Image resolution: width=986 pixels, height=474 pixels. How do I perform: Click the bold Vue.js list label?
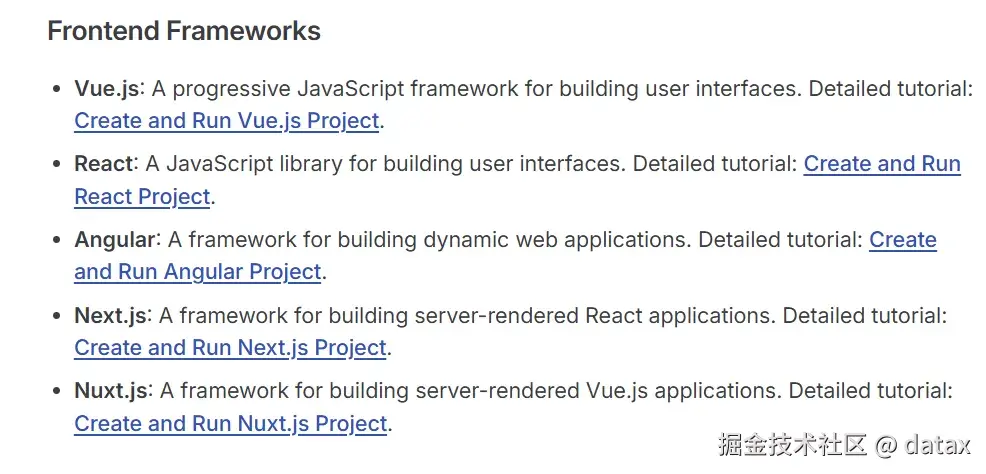106,89
